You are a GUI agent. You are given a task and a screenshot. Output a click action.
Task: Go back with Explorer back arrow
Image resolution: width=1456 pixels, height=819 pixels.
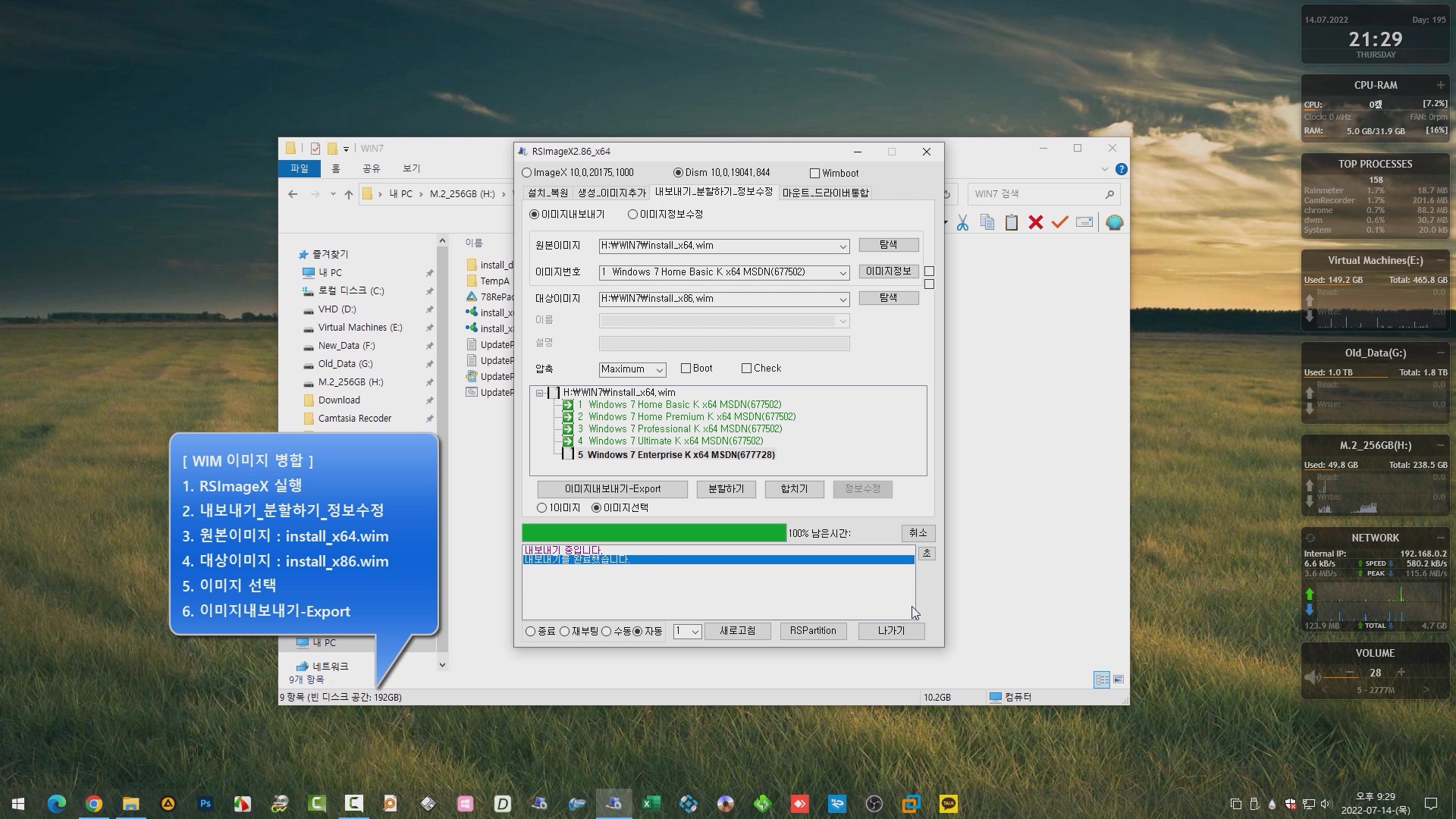(x=293, y=194)
